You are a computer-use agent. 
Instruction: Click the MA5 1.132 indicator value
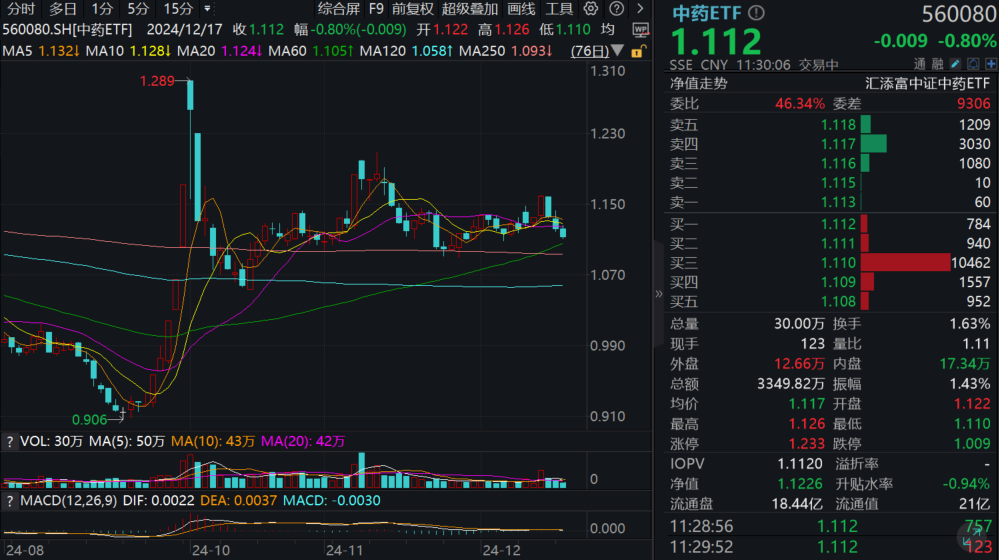41,50
